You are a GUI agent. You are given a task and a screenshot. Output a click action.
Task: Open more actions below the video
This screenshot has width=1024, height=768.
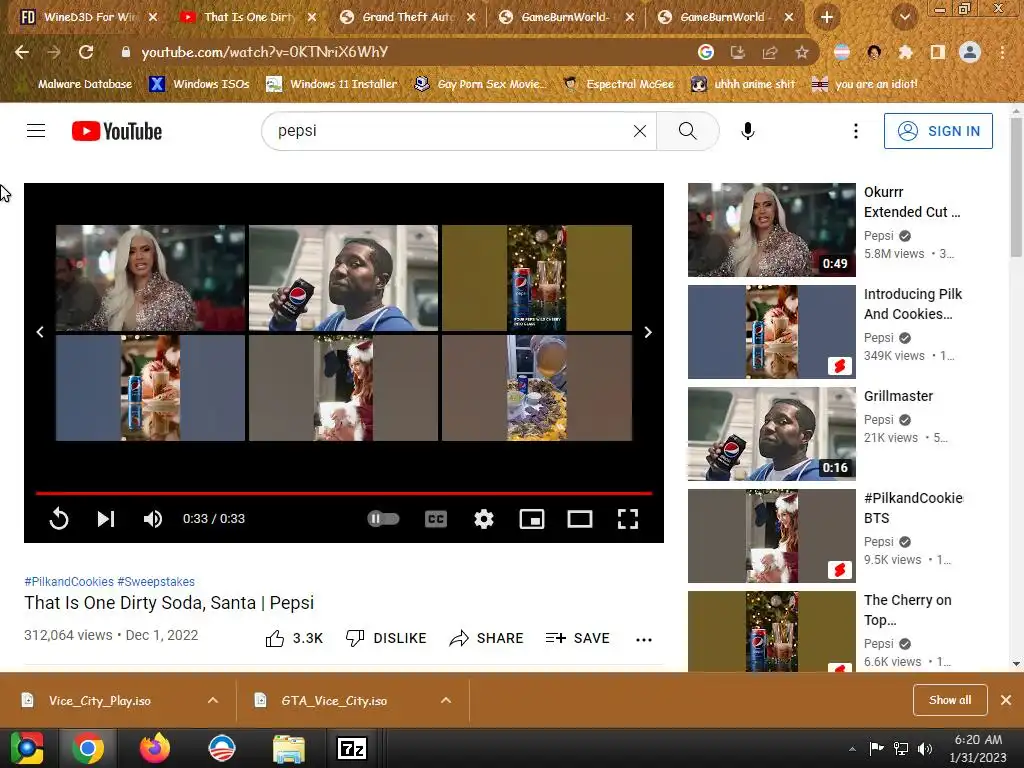[644, 639]
